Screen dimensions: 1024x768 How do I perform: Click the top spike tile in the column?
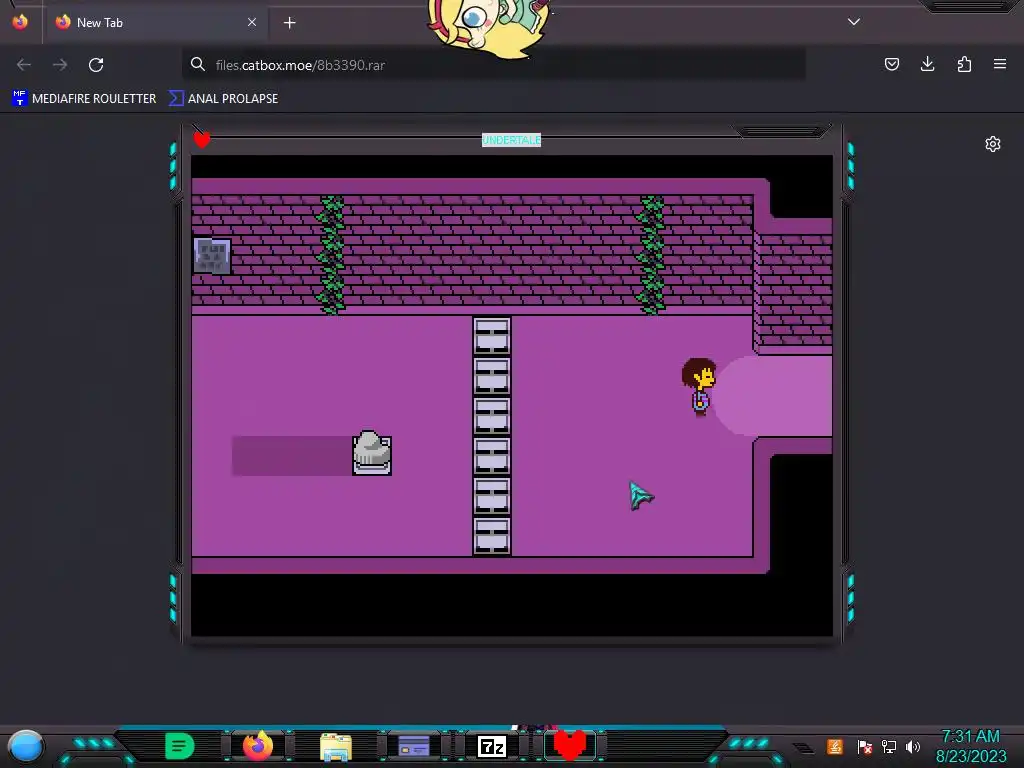point(492,336)
